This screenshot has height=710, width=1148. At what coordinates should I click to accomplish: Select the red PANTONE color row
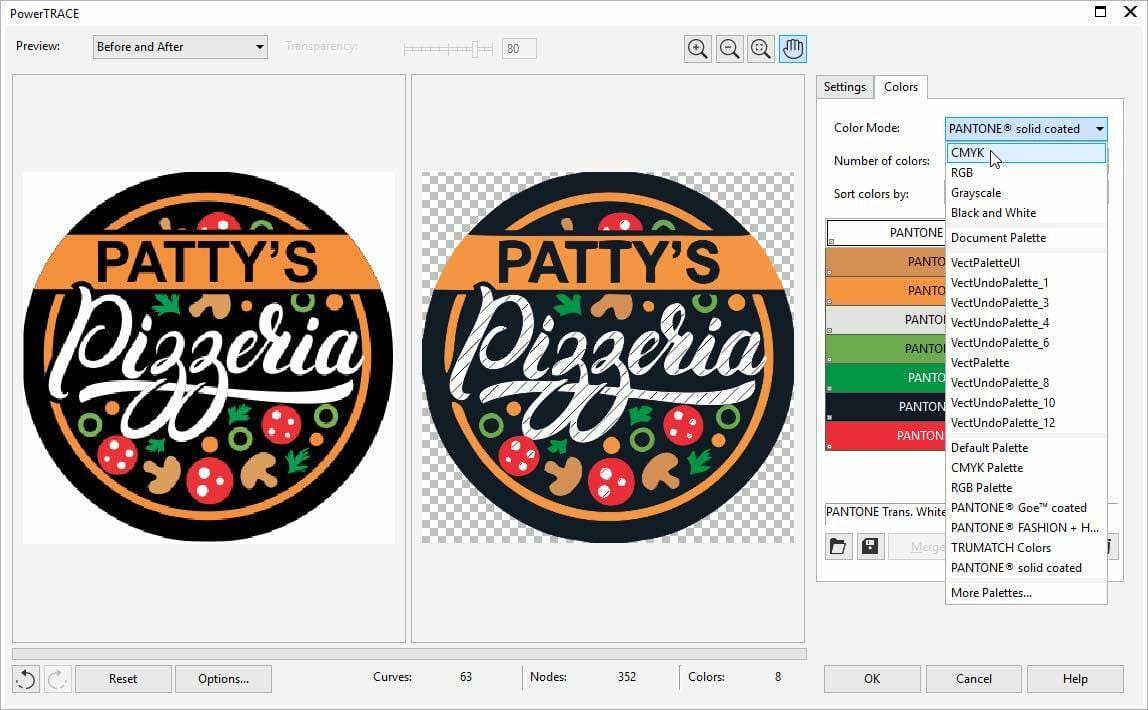coord(886,436)
